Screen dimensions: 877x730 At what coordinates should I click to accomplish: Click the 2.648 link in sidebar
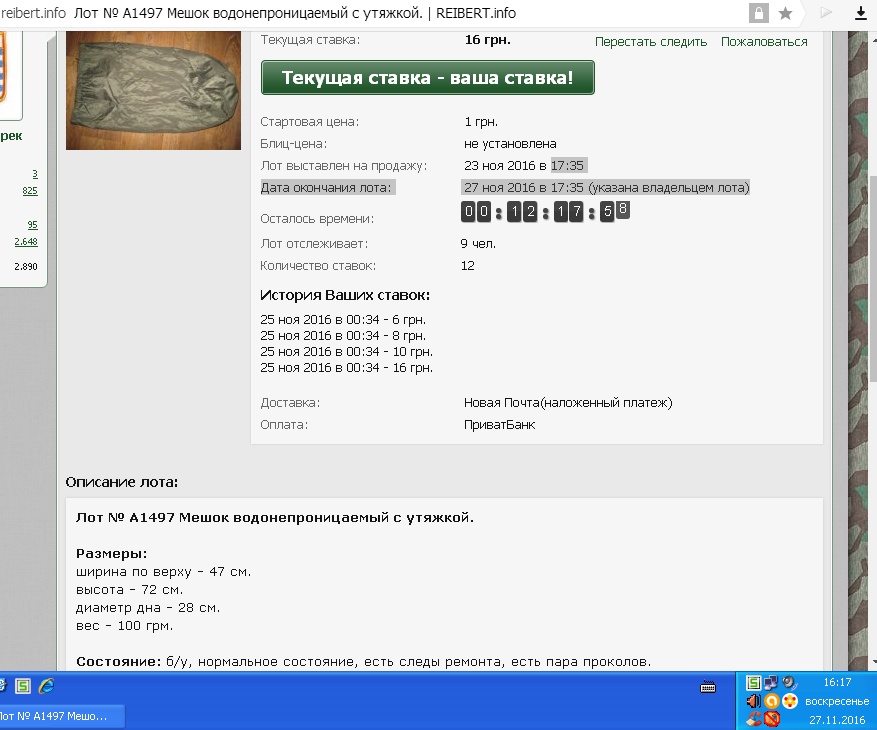point(26,242)
